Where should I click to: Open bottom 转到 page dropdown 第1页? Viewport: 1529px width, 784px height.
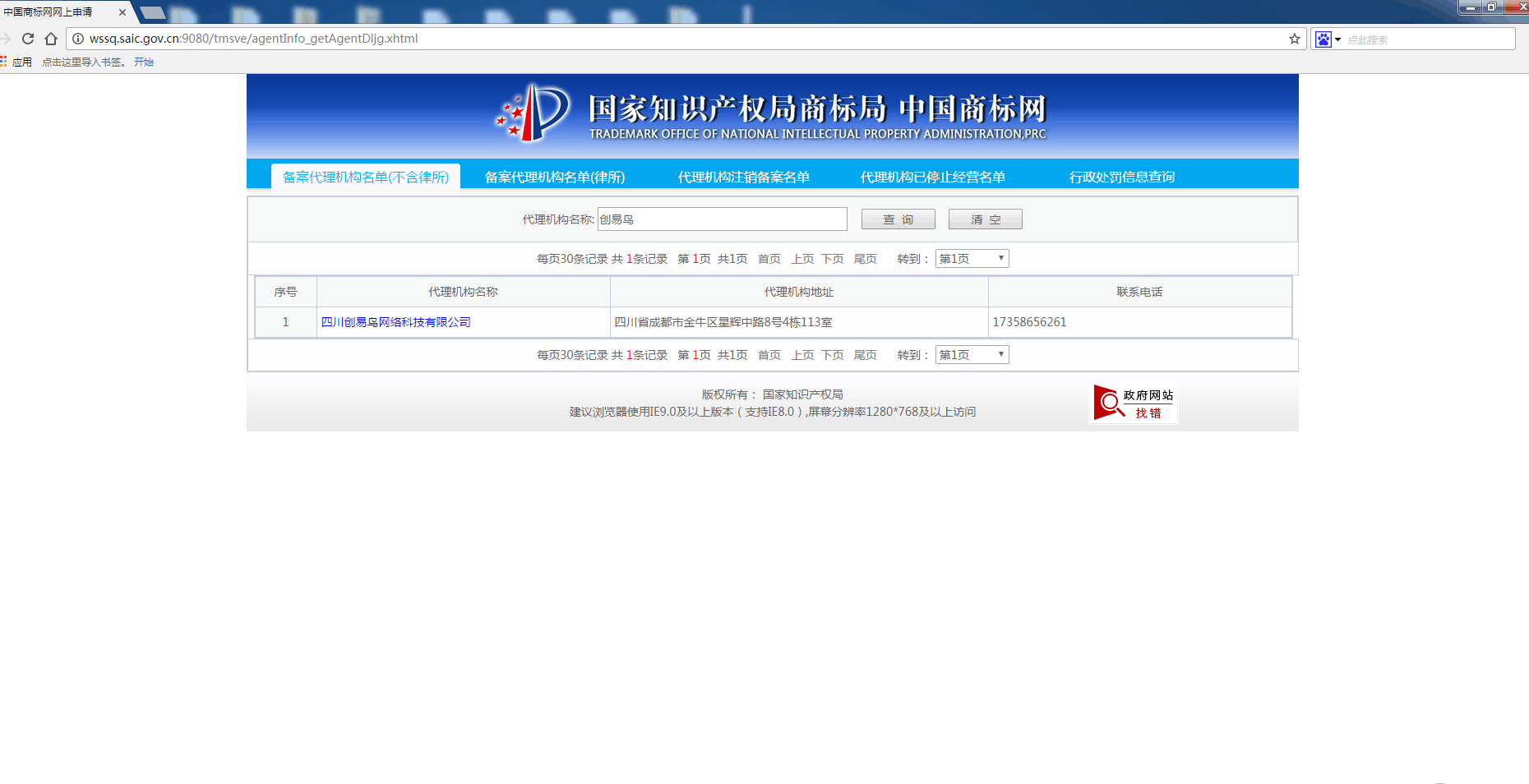972,355
